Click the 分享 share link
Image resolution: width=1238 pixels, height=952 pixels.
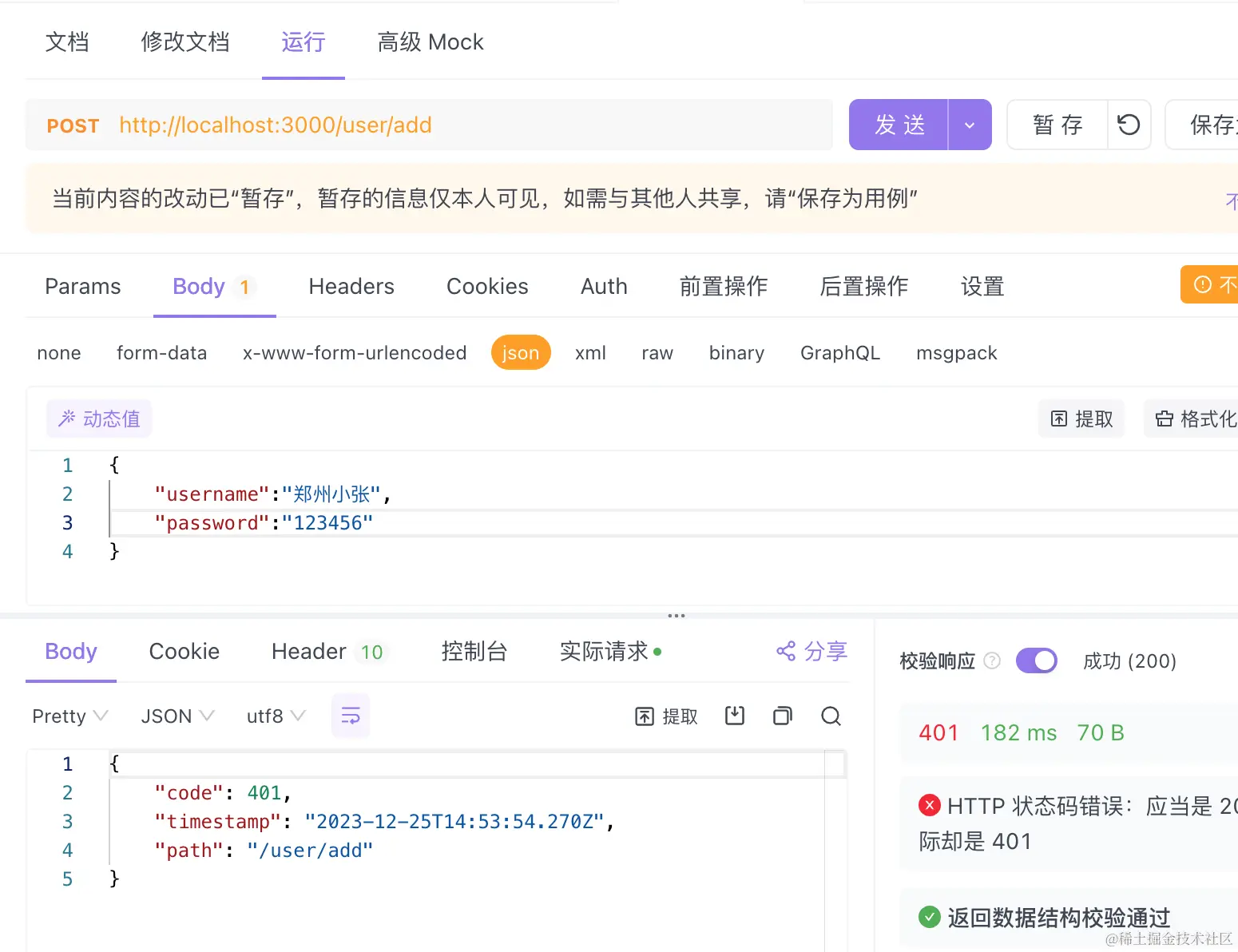811,652
